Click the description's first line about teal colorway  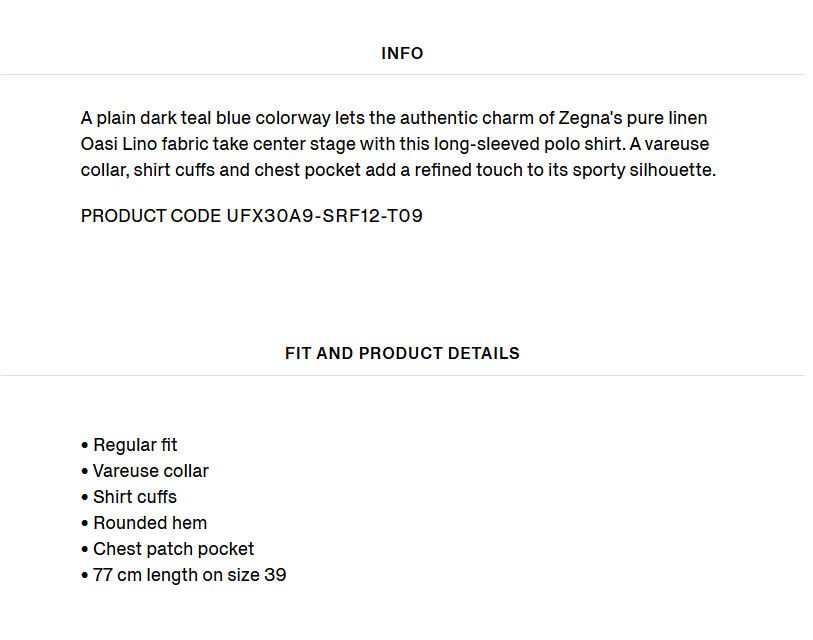[394, 118]
